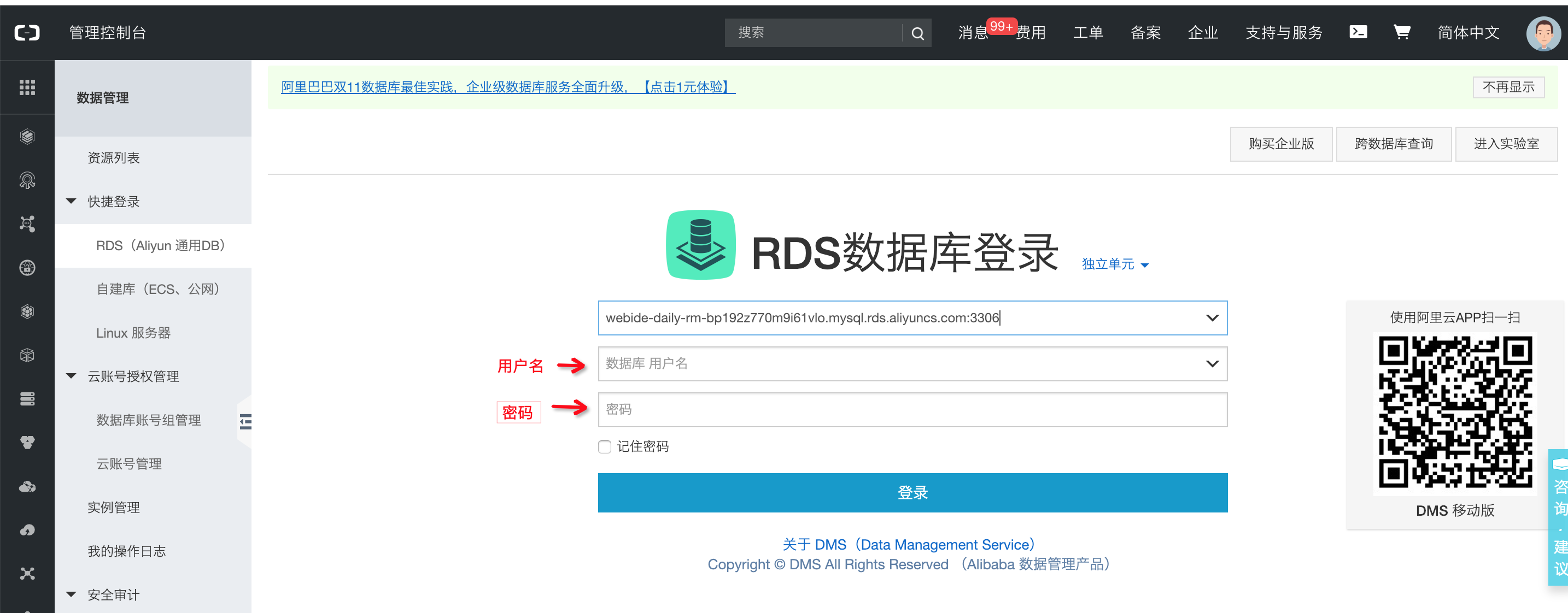1568x613 pixels.
Task: Open the 独立单元 dropdown
Action: click(1115, 264)
